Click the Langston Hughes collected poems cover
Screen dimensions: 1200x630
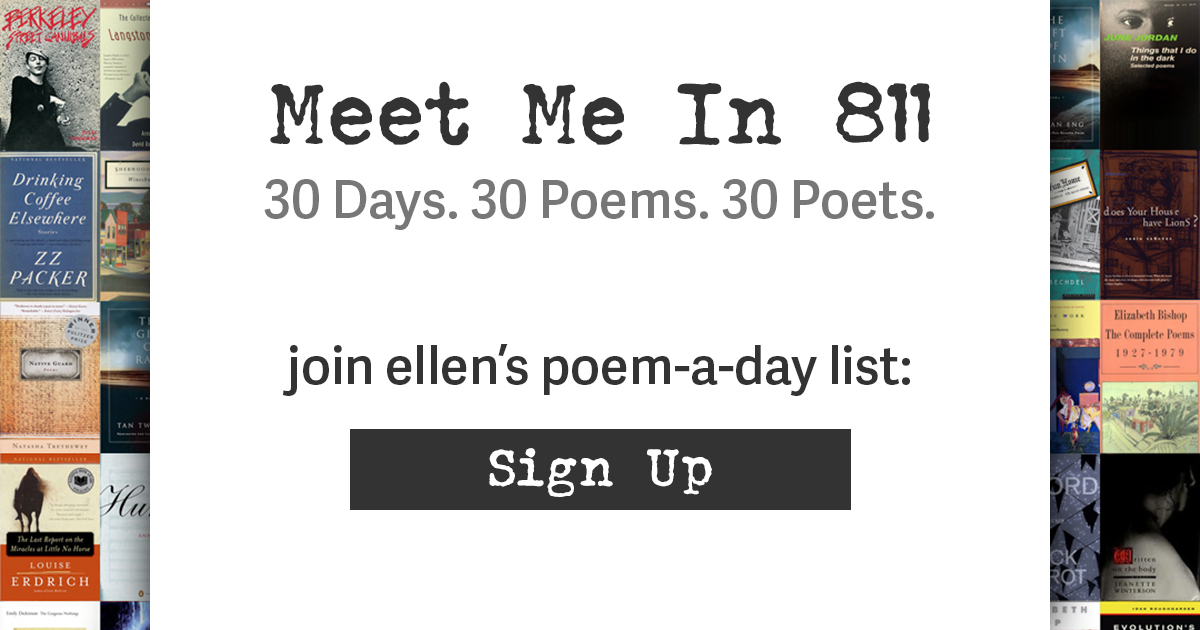(126, 75)
